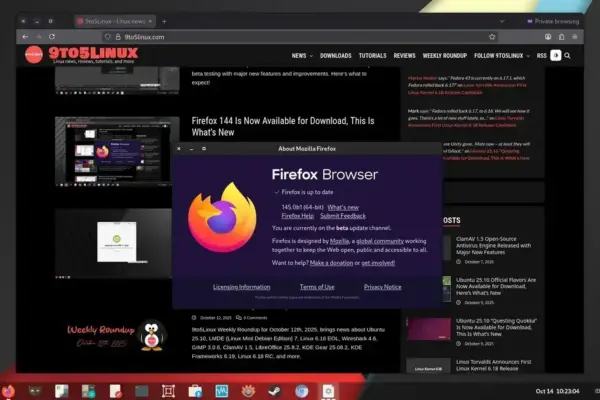The height and width of the screenshot is (400, 600).
Task: Open Linus Torvalds Announces First Kernel post
Action: 494,365
